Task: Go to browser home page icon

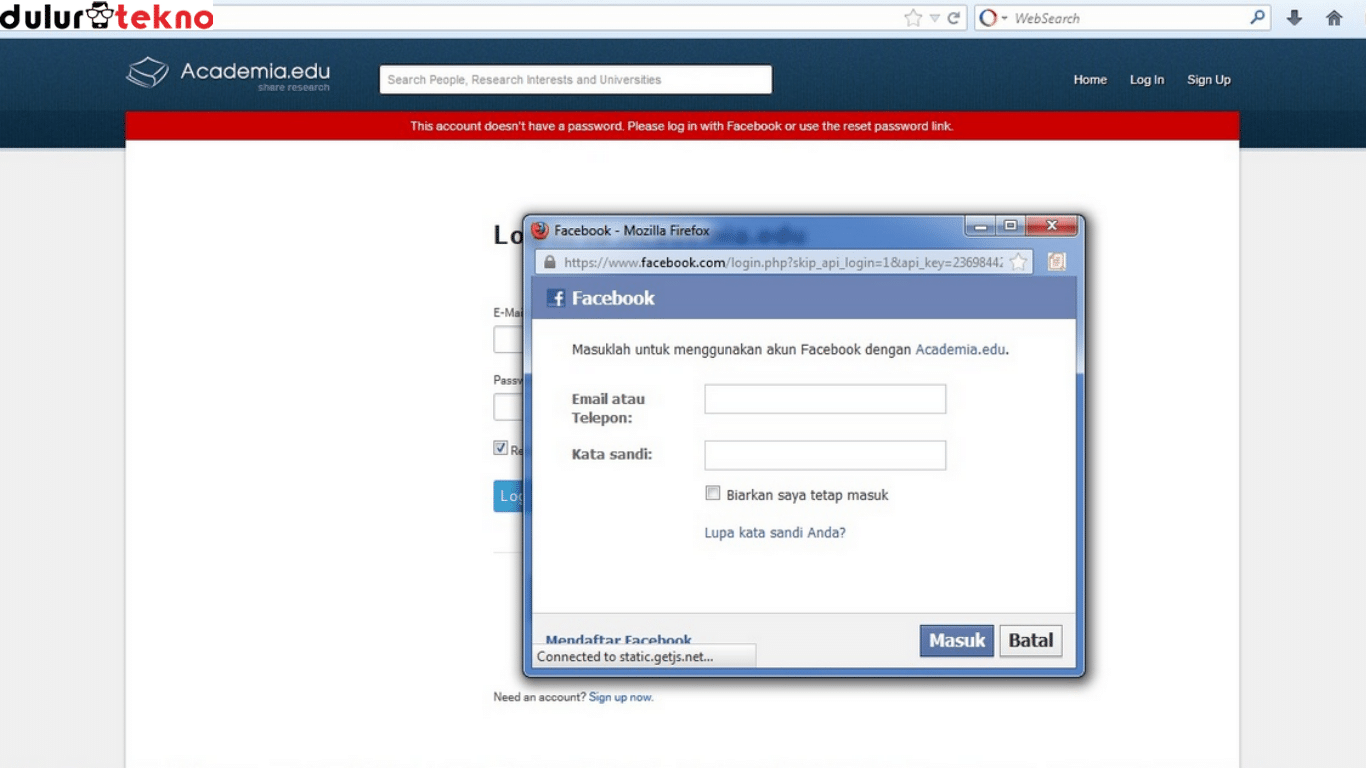Action: click(x=1334, y=18)
